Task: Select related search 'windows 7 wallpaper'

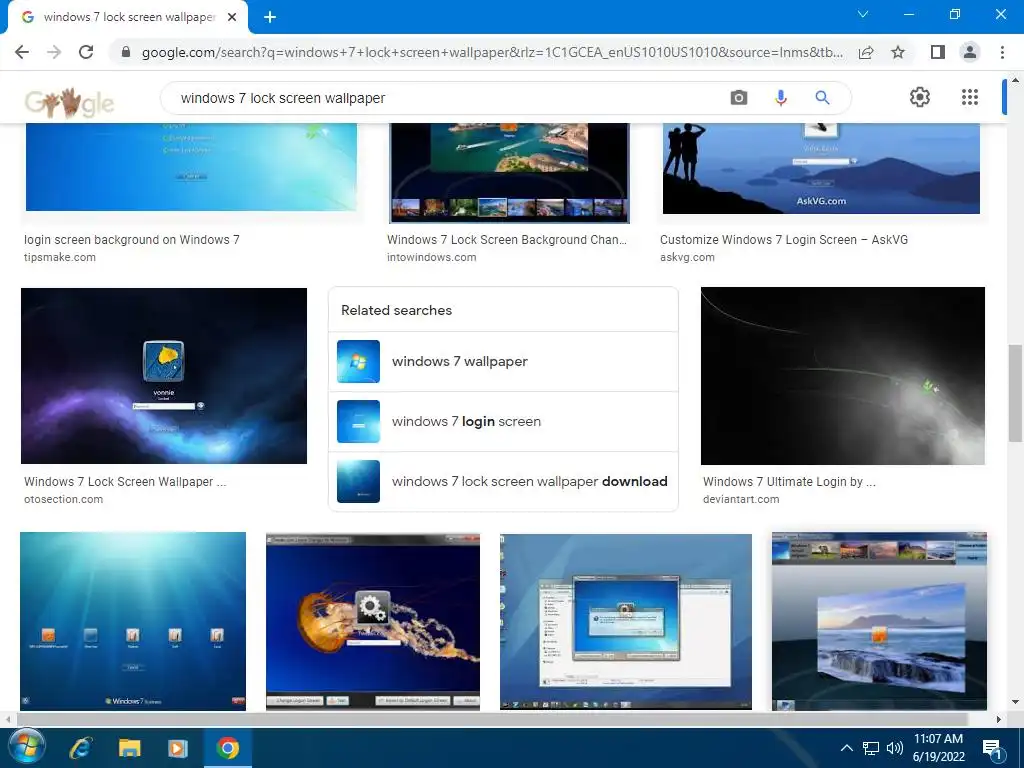Action: 503,361
